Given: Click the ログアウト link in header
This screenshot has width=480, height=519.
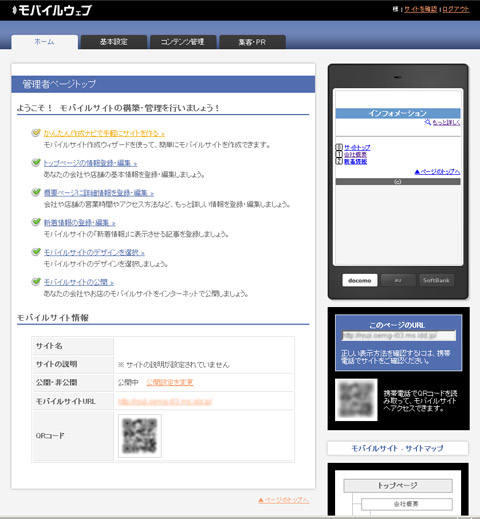Looking at the screenshot, I should 456,9.
